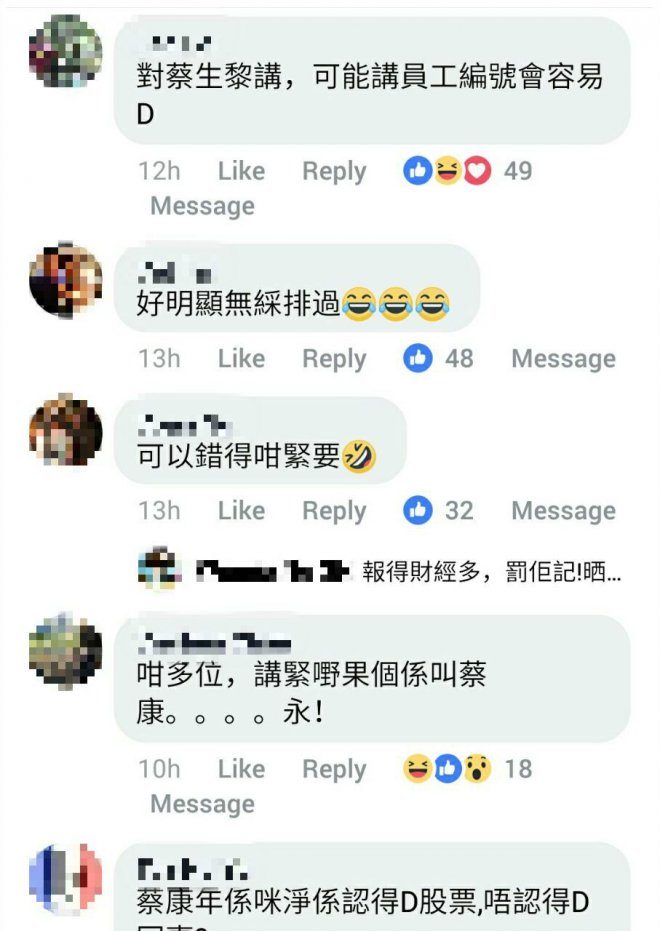Open avatar of 可以錯得咁緊要 commenter
660x931 pixels.
pyautogui.click(x=65, y=429)
